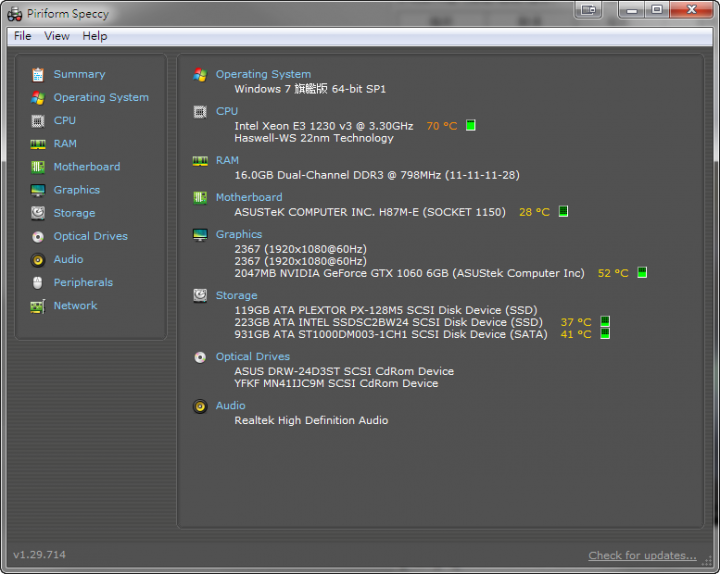
Task: Click the Realtek High Definition Audio text
Action: click(311, 421)
